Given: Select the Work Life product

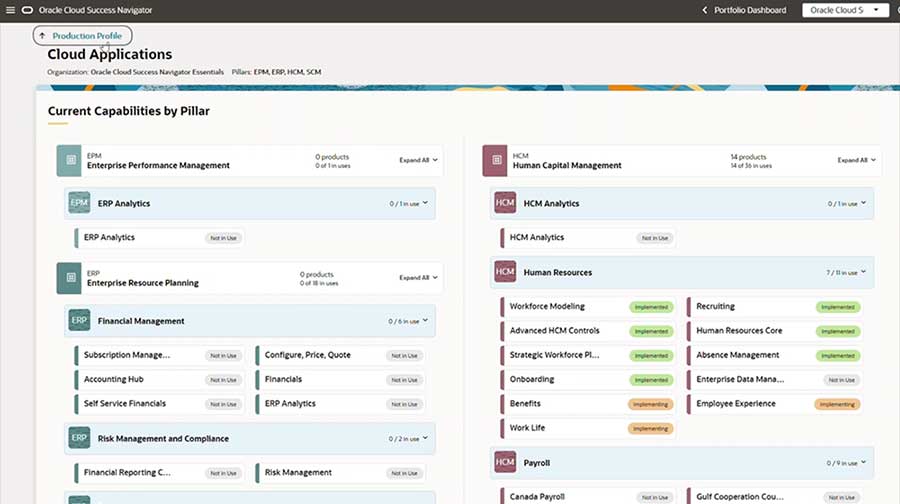Looking at the screenshot, I should 588,428.
